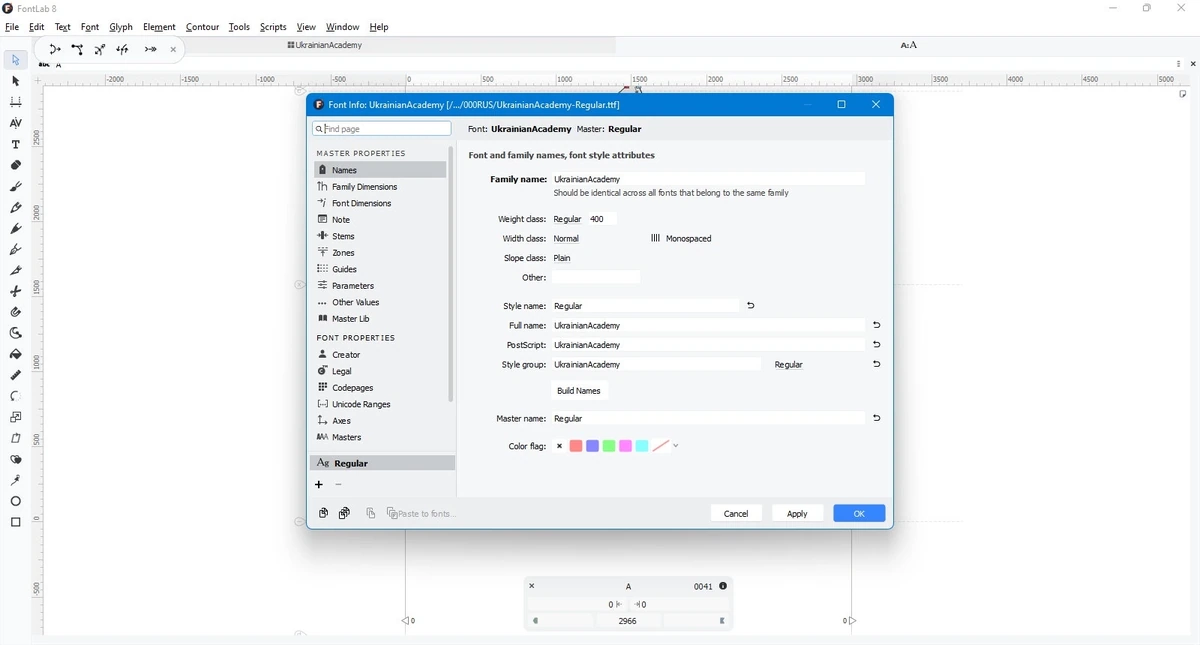Open the Font menu
Screen dimensions: 1200x645
[90, 27]
